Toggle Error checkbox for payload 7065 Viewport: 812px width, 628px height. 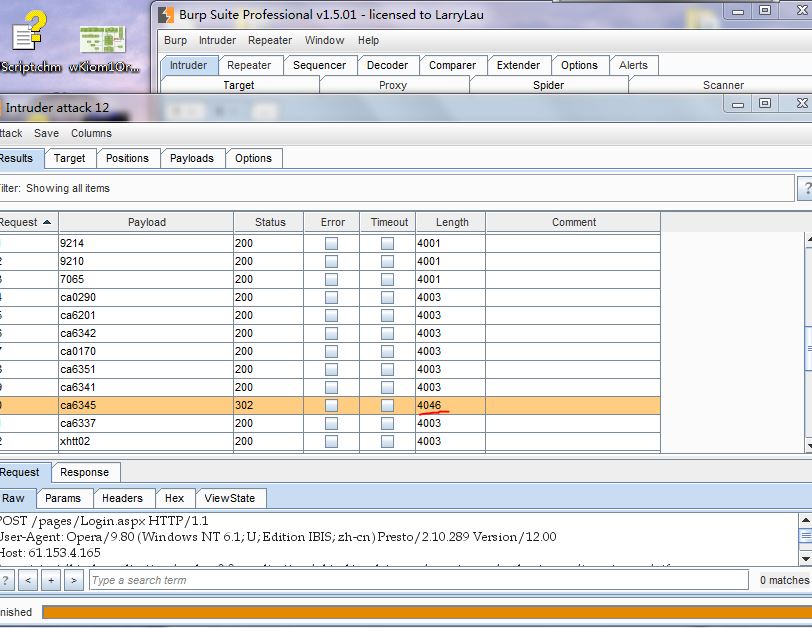tap(331, 280)
